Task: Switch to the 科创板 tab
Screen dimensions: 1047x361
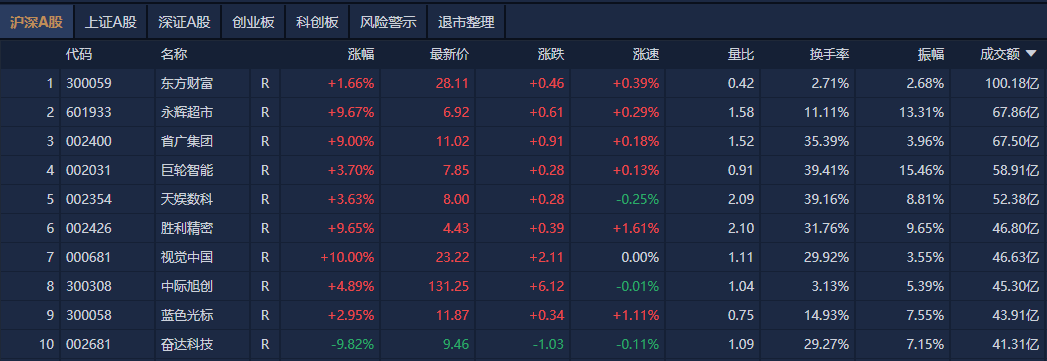Action: pos(317,22)
